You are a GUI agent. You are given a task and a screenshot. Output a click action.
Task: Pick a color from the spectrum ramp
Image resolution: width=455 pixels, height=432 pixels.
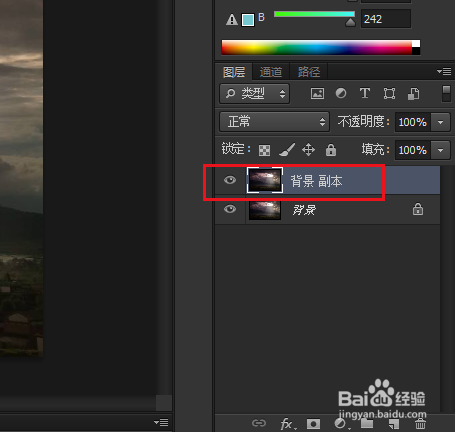pos(317,47)
